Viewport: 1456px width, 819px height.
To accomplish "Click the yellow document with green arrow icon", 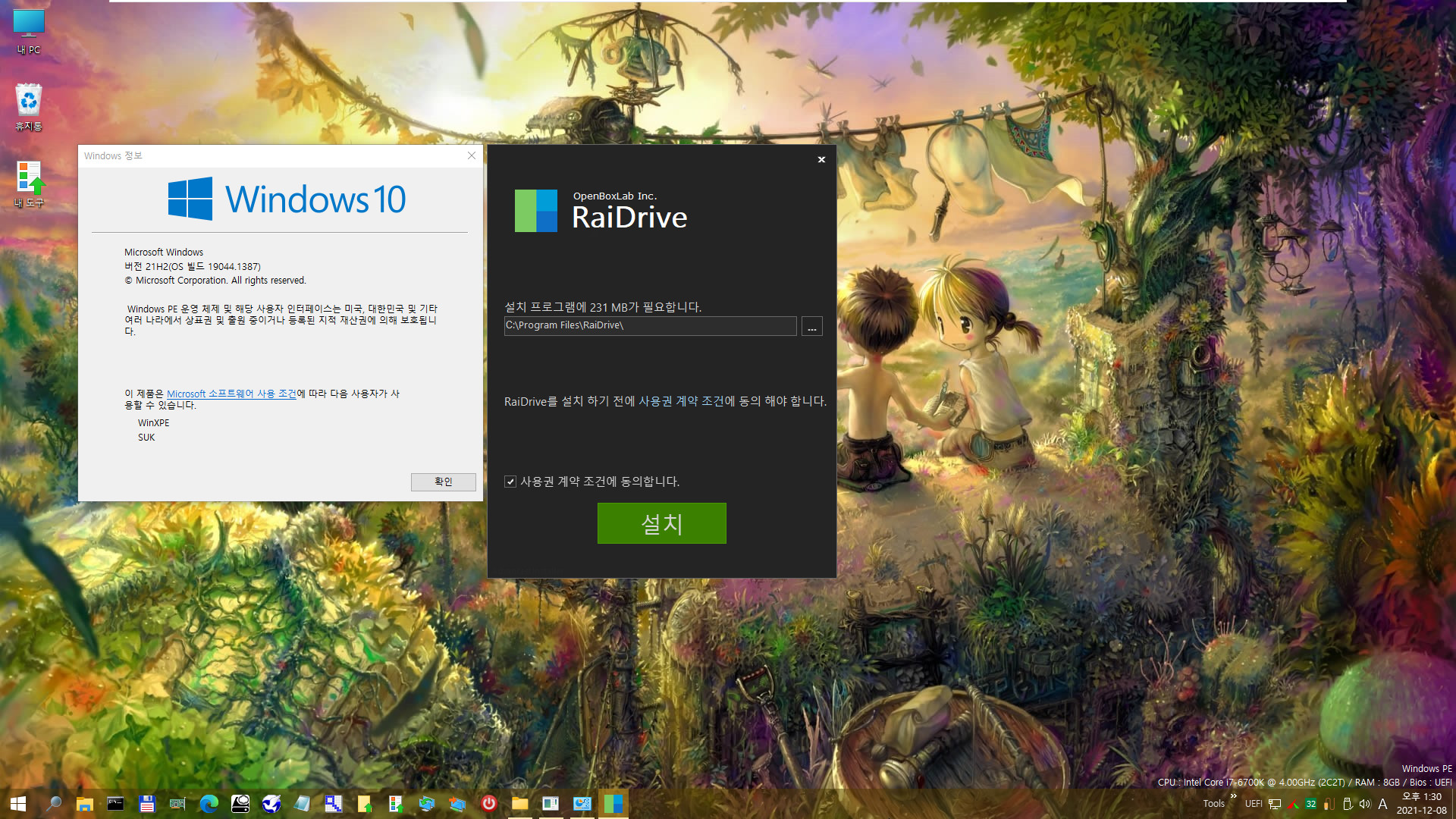I will point(365,803).
